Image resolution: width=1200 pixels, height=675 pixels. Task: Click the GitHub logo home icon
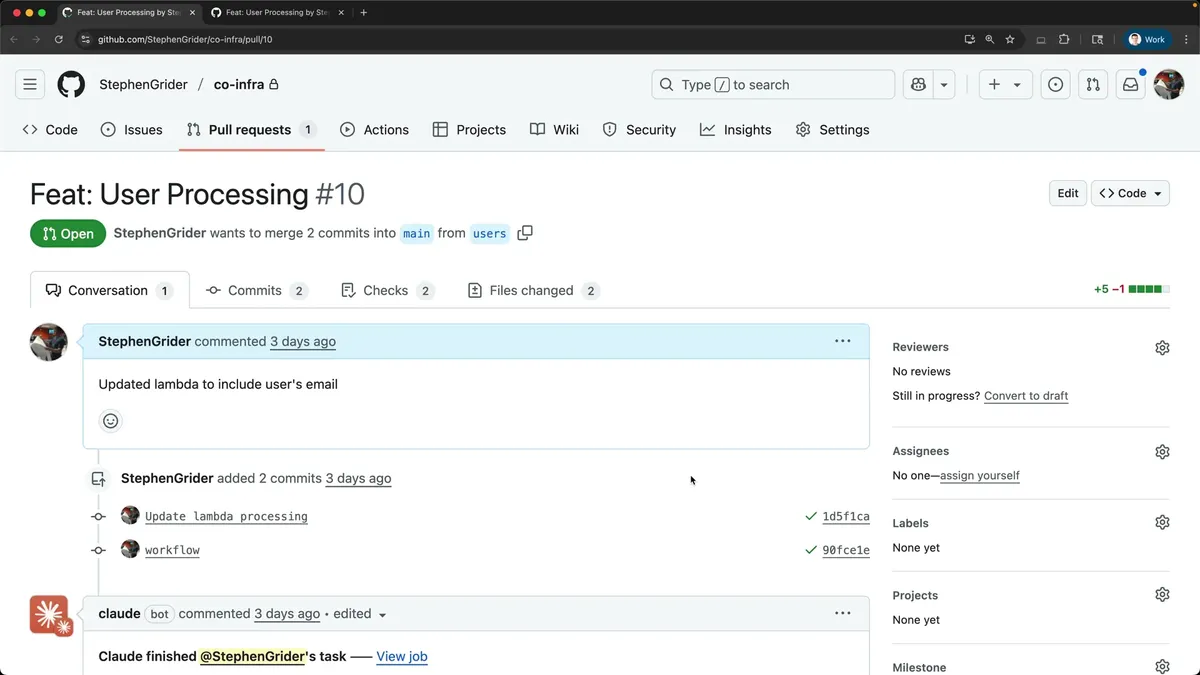[x=71, y=85]
